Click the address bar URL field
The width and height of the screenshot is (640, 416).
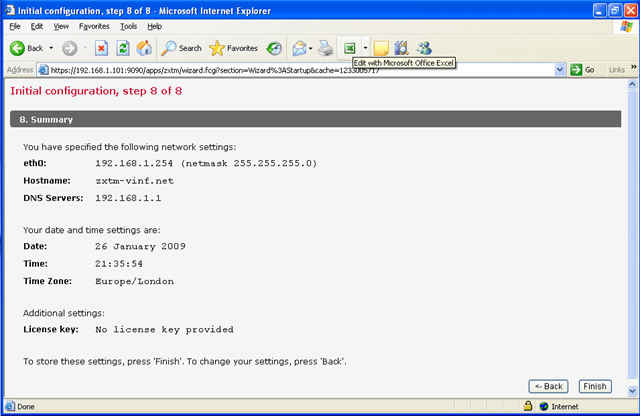pos(300,70)
